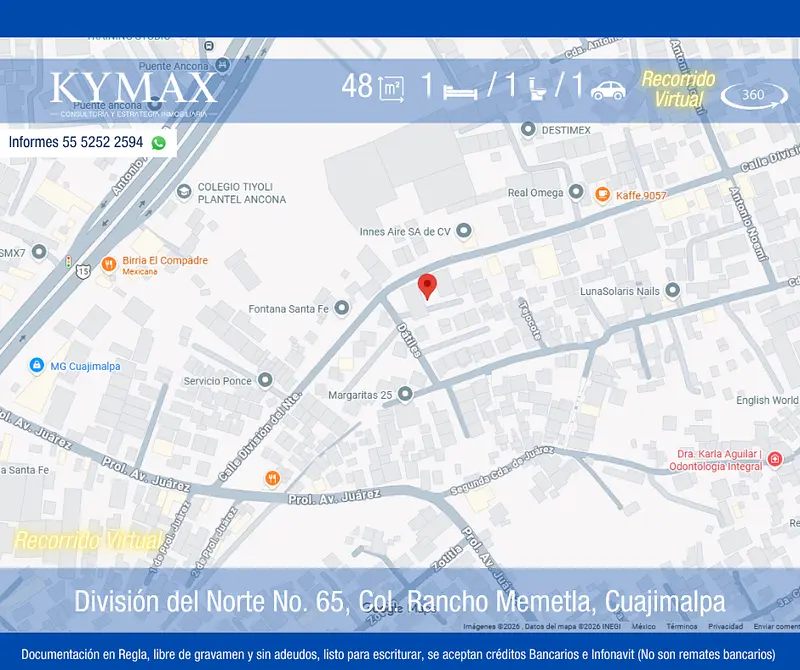This screenshot has height=670, width=800.
Task: Open the 360 virtual tour icon
Action: [754, 95]
